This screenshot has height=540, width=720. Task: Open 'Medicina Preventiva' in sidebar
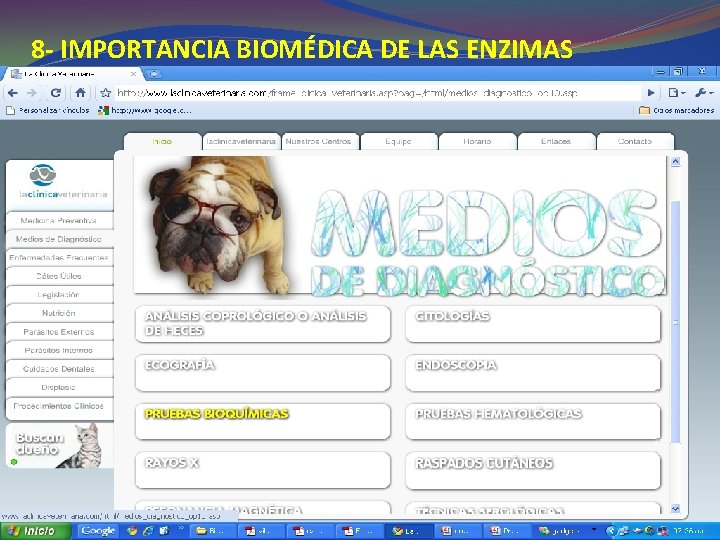click(59, 220)
